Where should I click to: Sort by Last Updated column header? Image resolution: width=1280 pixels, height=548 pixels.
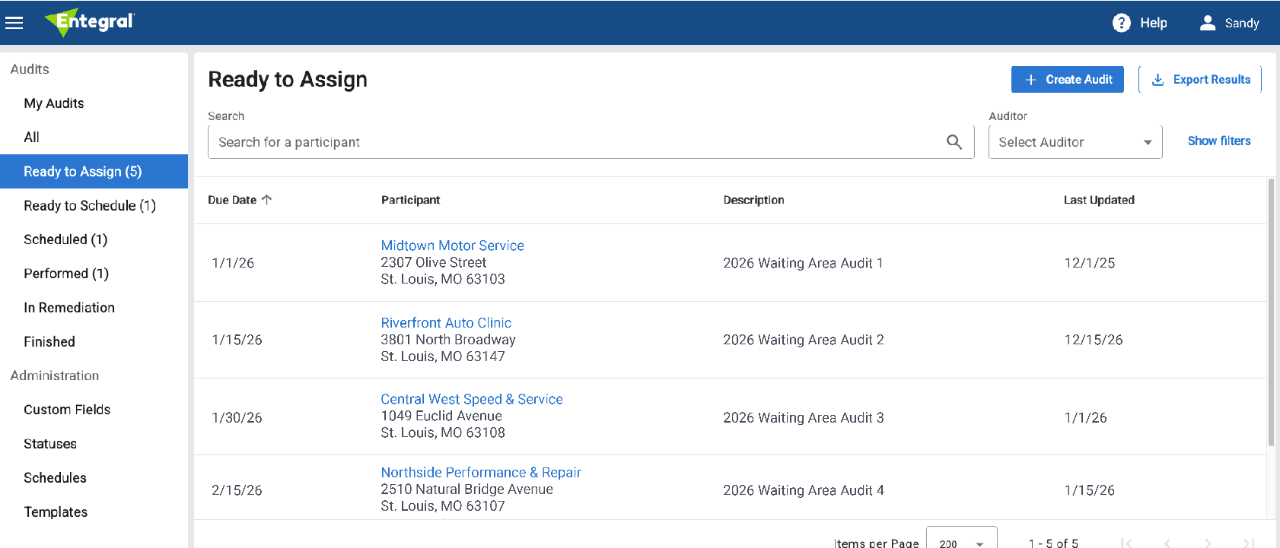(x=1099, y=200)
